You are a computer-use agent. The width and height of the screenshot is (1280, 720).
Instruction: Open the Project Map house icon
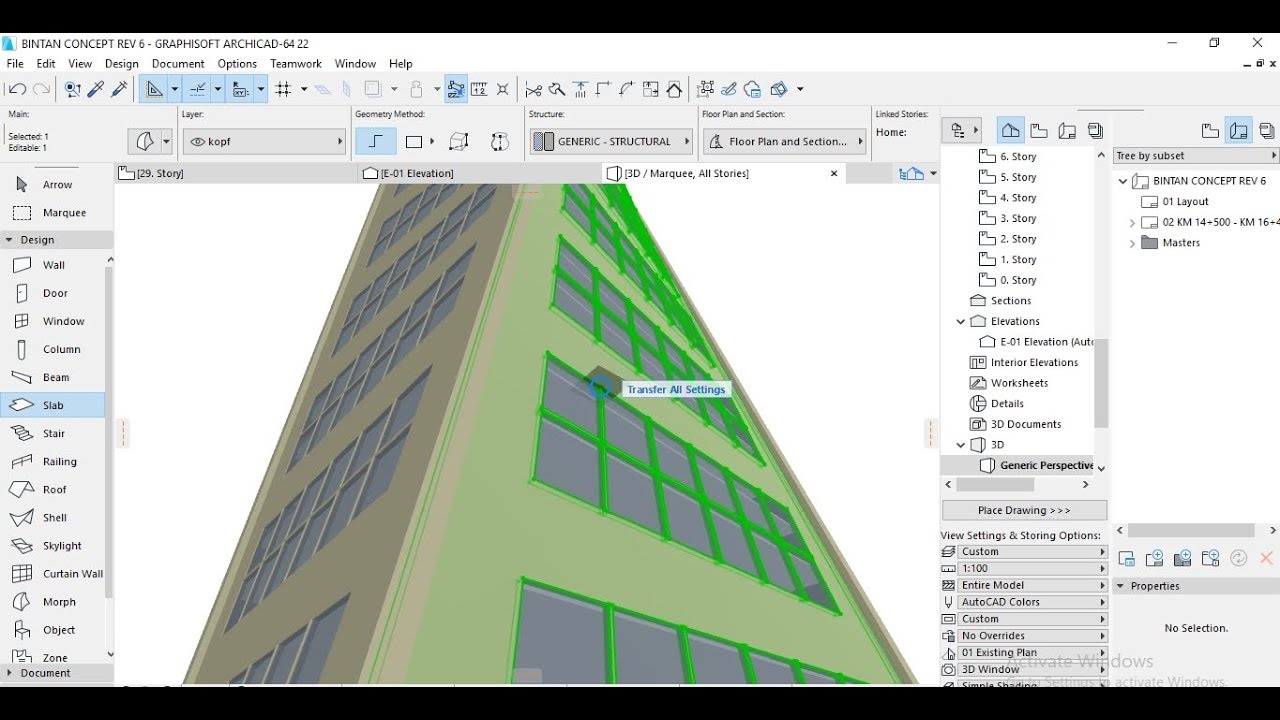[x=1011, y=130]
